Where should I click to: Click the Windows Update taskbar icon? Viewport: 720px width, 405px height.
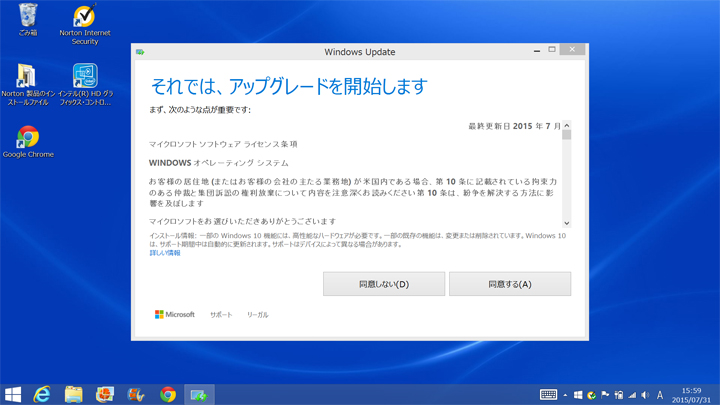click(199, 394)
